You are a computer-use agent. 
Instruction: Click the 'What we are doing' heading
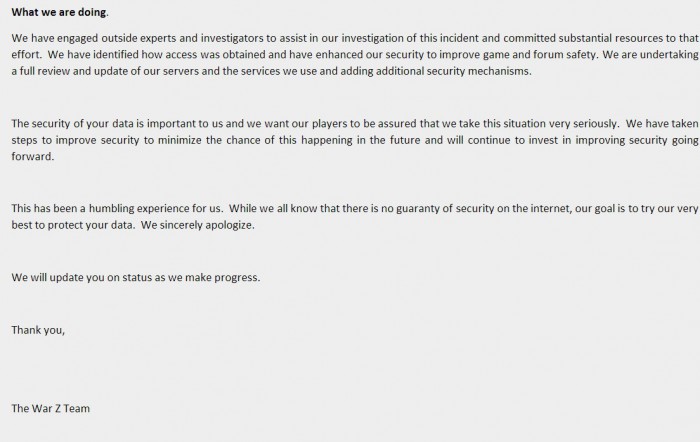click(59, 13)
